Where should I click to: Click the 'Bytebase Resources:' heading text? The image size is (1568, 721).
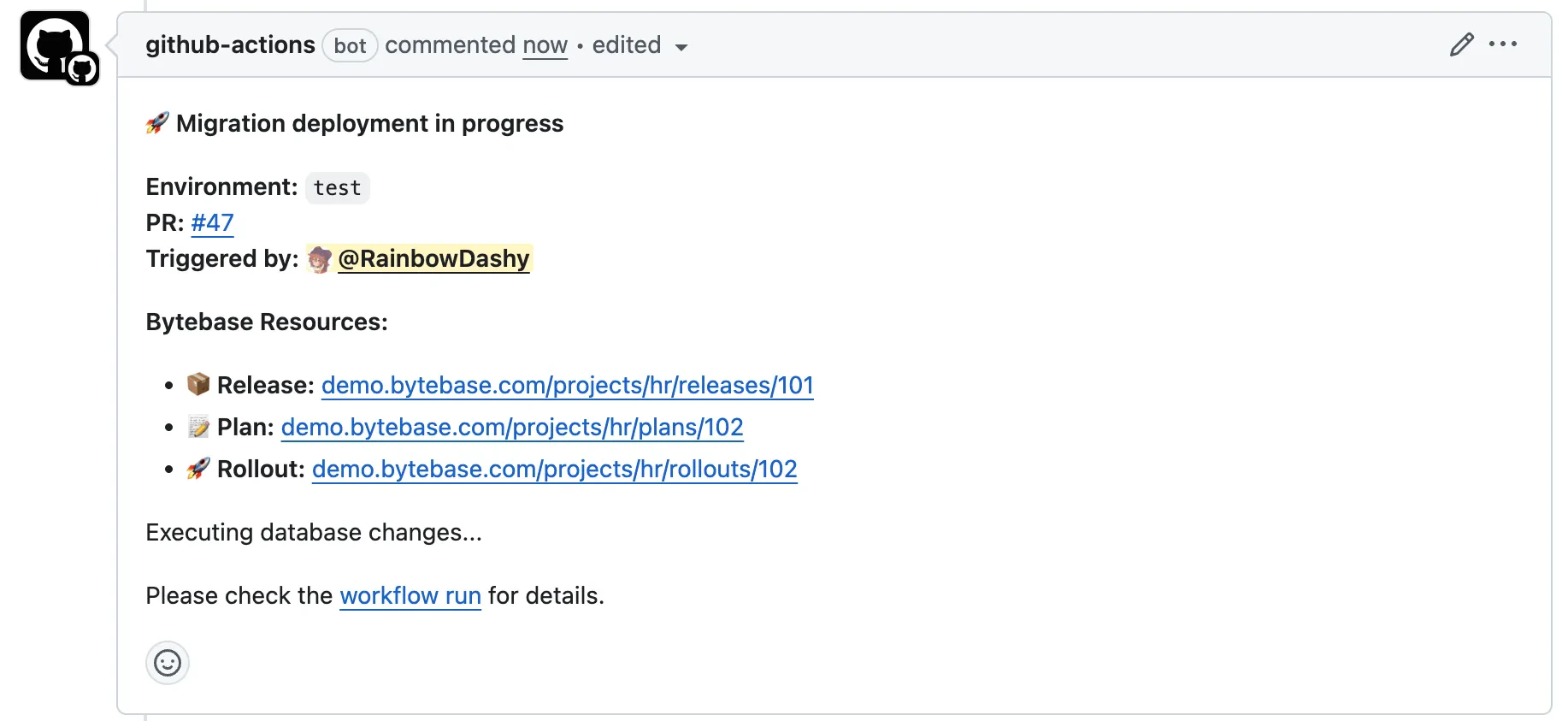[x=267, y=322]
